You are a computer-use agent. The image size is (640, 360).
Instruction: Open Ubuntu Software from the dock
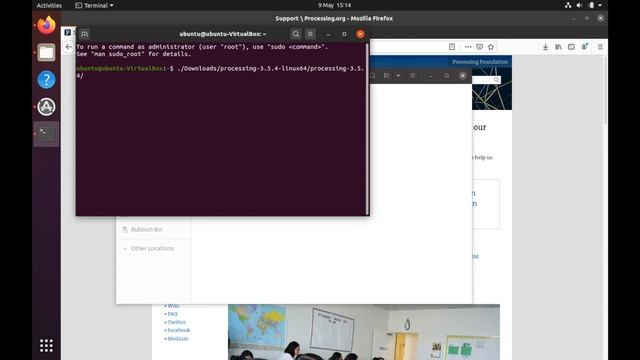(46, 107)
